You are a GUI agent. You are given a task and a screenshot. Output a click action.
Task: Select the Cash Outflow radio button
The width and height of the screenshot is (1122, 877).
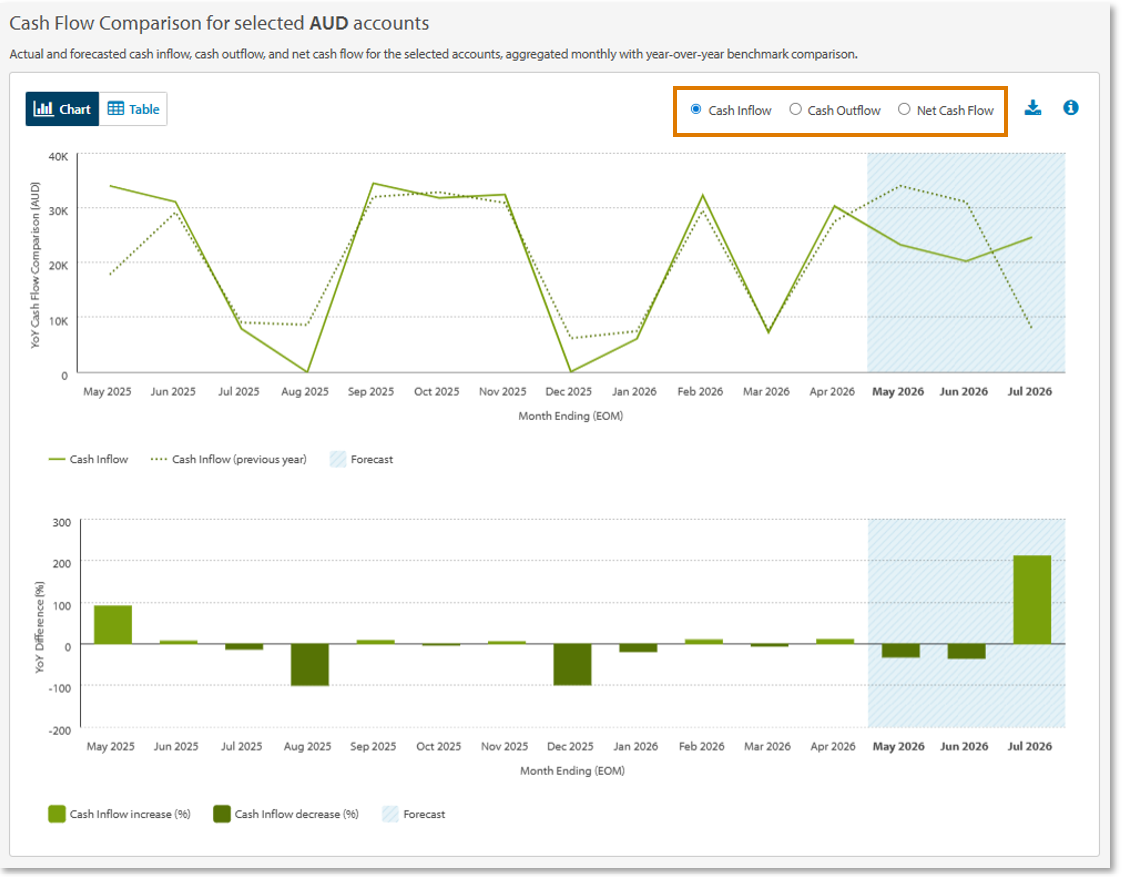tap(795, 109)
